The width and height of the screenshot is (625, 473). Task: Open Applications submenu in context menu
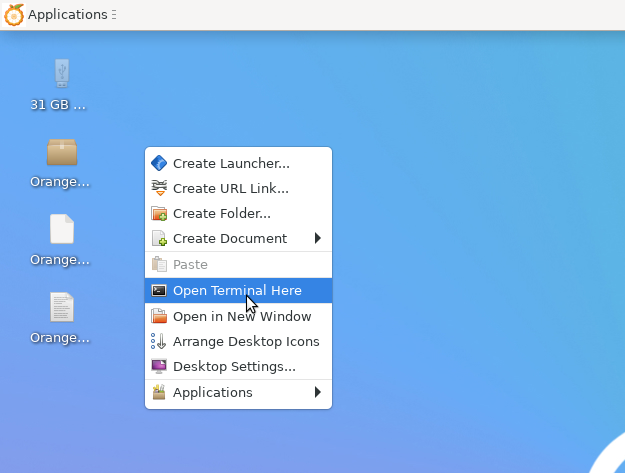tap(238, 393)
